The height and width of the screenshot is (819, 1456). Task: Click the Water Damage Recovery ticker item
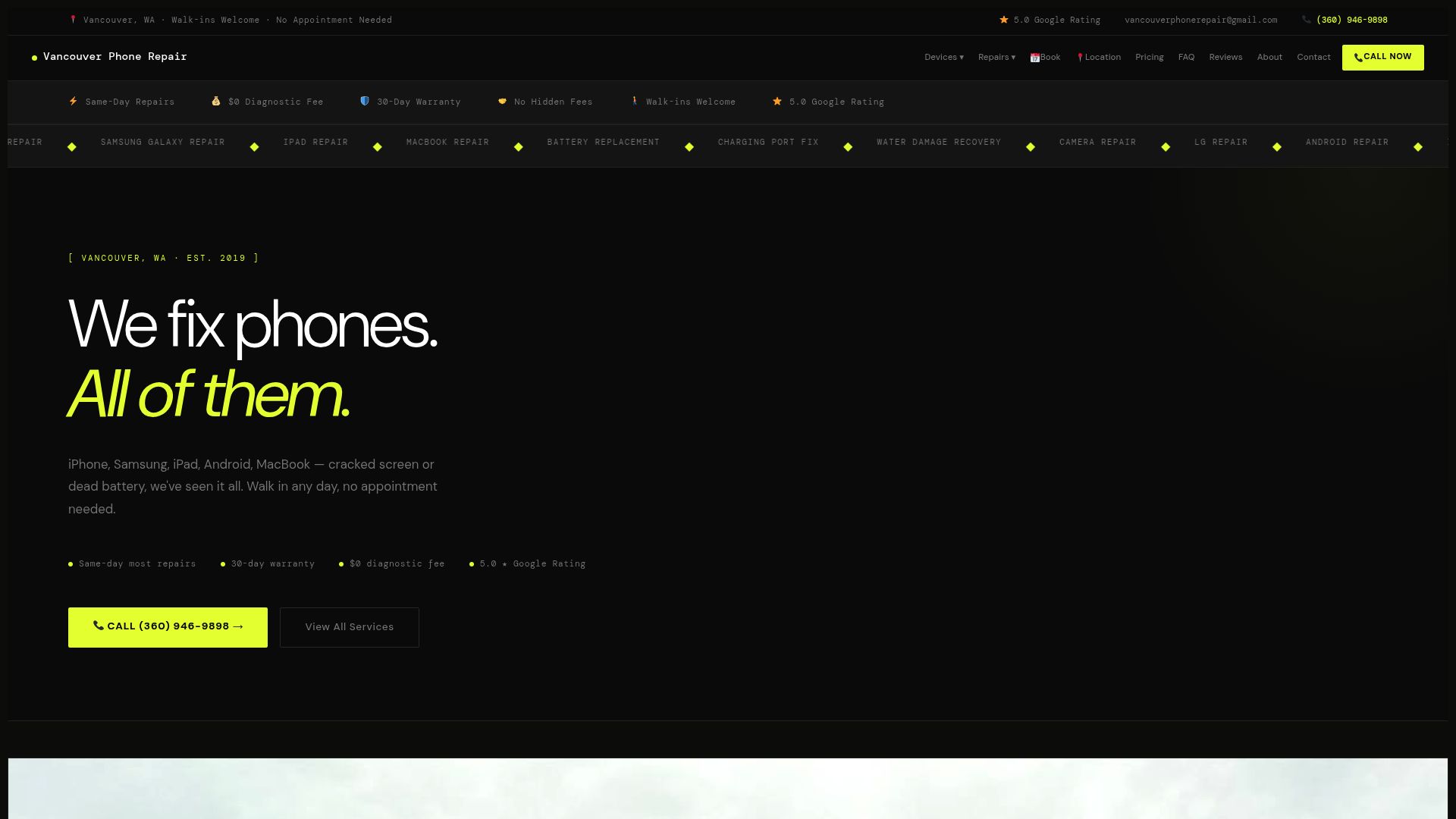pyautogui.click(x=939, y=143)
